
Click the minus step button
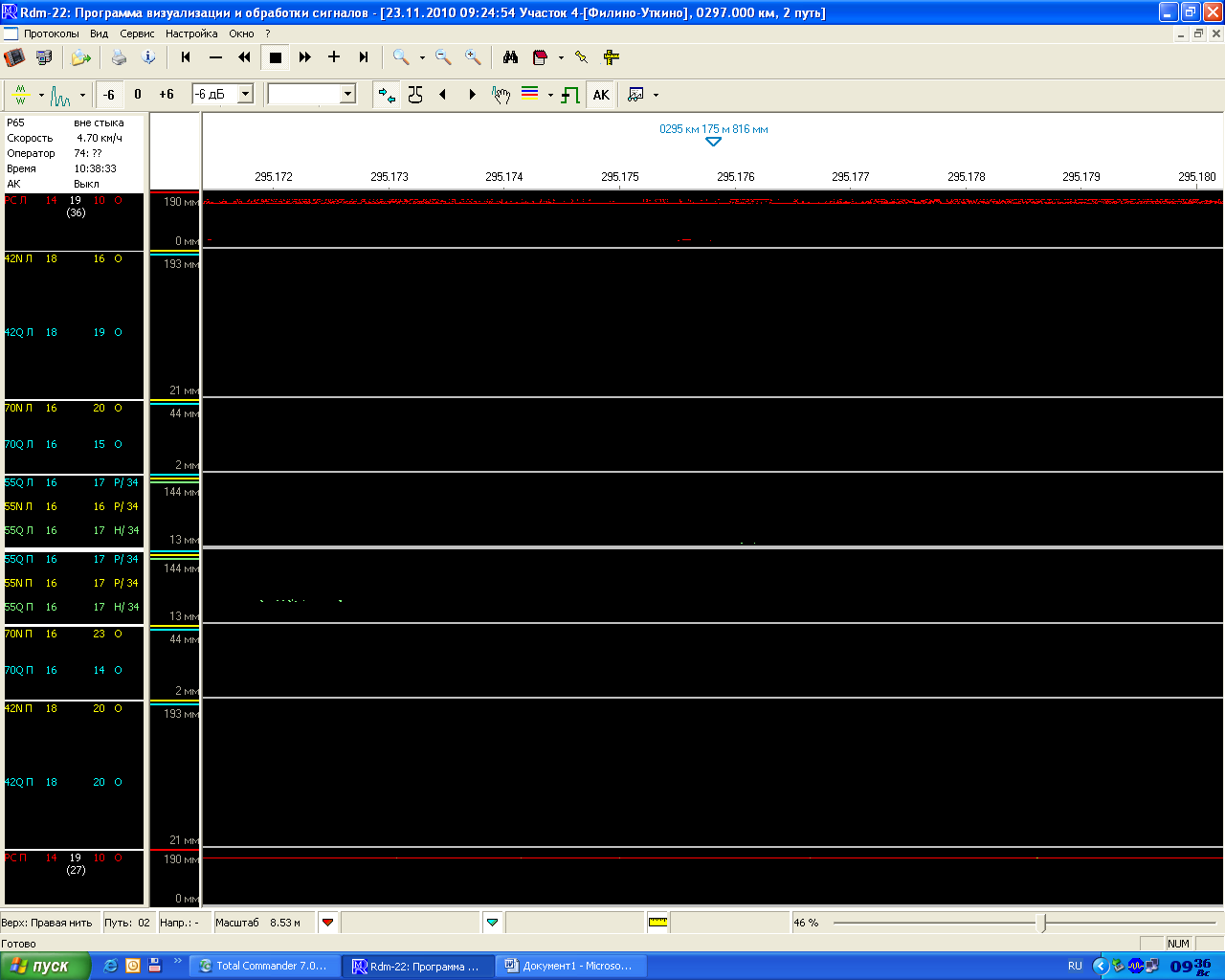(215, 57)
